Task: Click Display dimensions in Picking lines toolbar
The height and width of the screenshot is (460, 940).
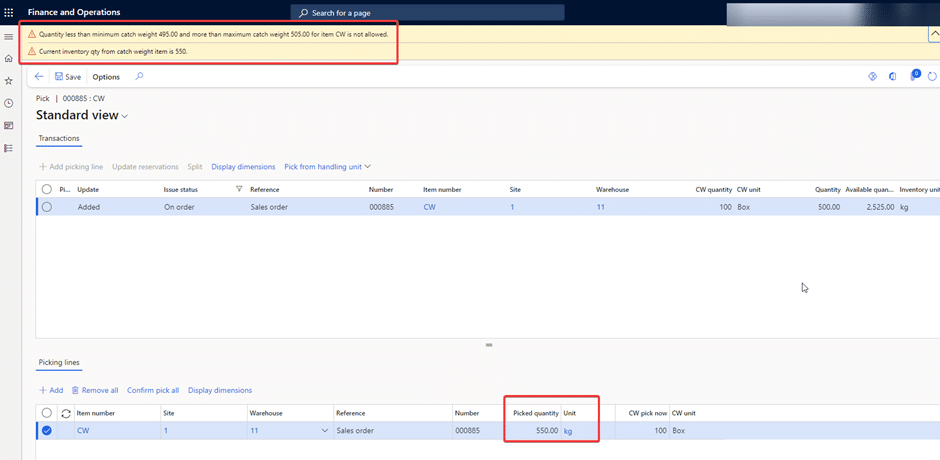Action: [x=220, y=390]
